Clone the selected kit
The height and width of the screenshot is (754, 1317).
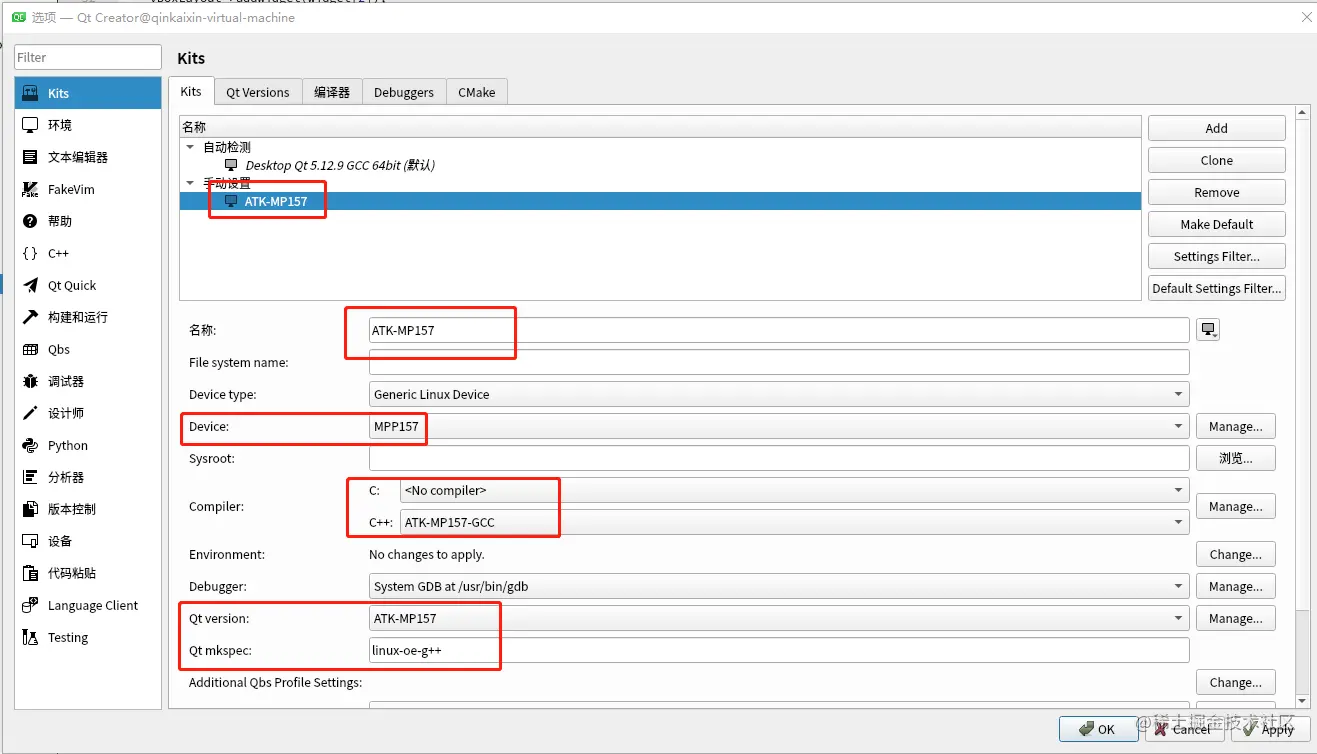coord(1217,160)
